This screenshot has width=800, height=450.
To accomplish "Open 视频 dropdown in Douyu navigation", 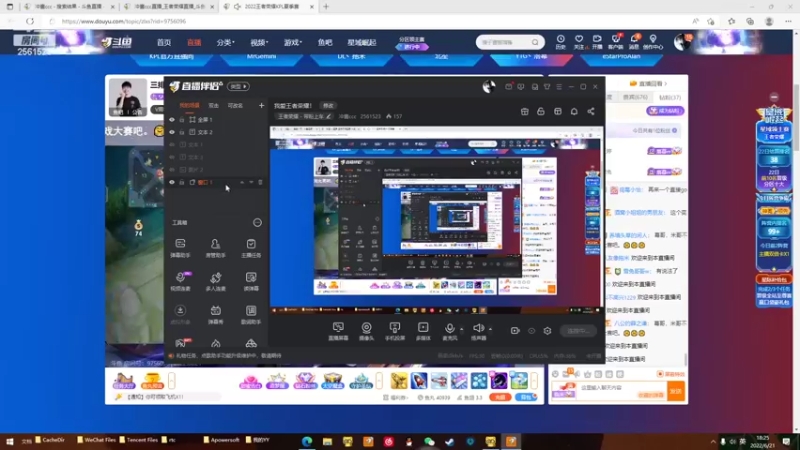I will tap(259, 42).
